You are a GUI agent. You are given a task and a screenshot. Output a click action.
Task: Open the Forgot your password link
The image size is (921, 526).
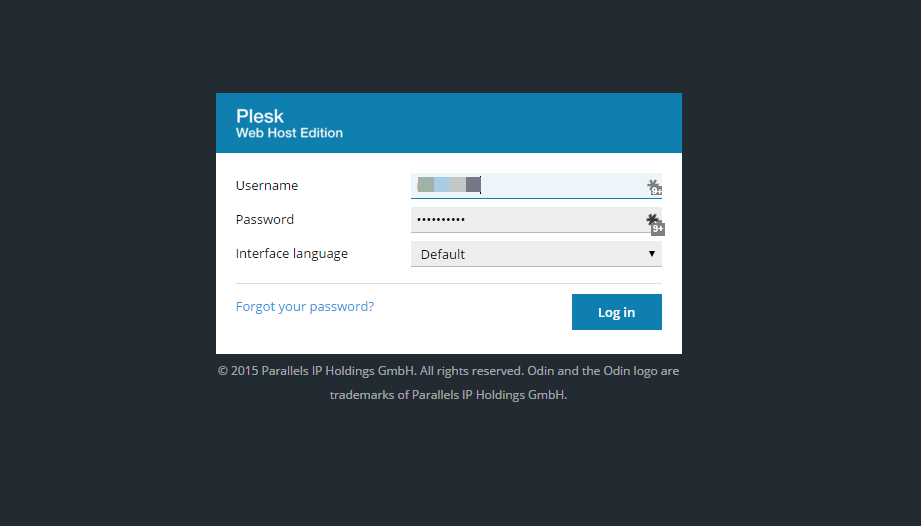[x=305, y=306]
